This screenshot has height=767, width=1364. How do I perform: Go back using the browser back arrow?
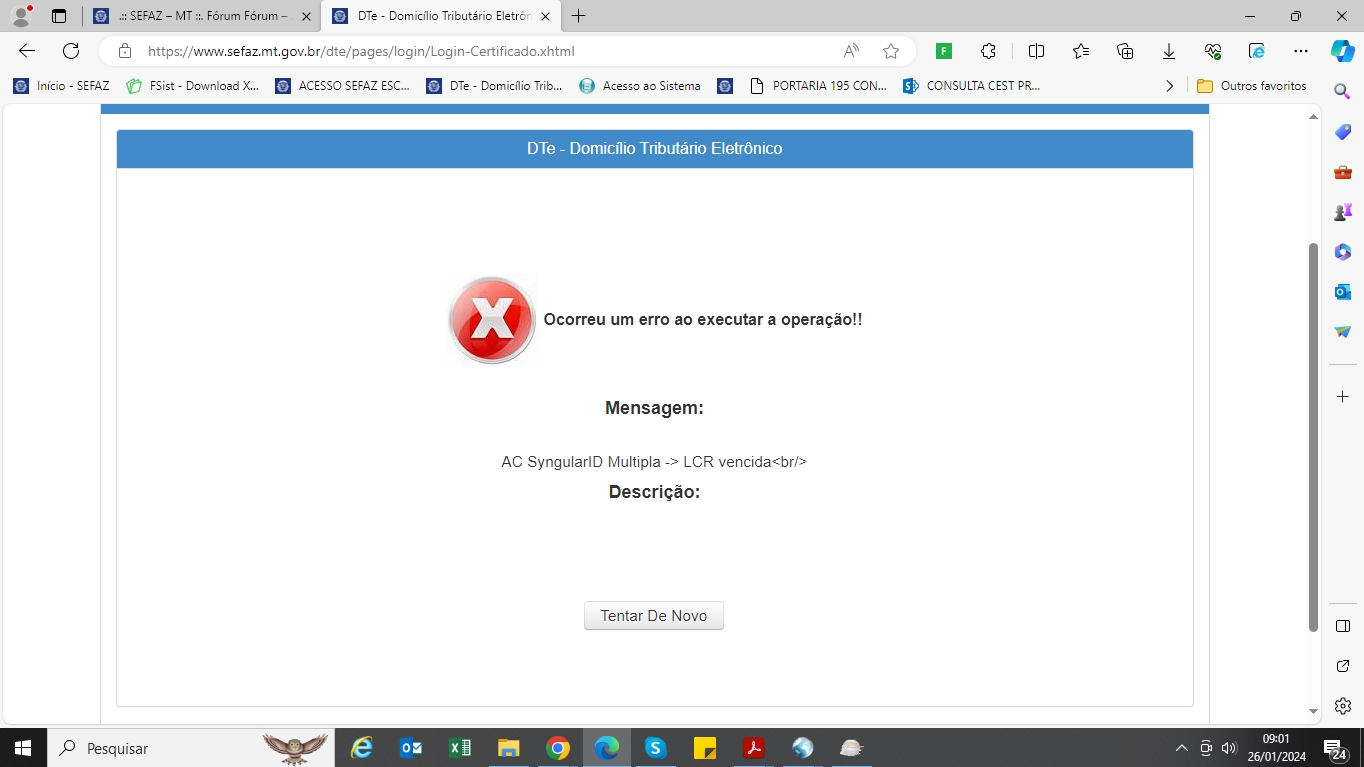pyautogui.click(x=27, y=51)
